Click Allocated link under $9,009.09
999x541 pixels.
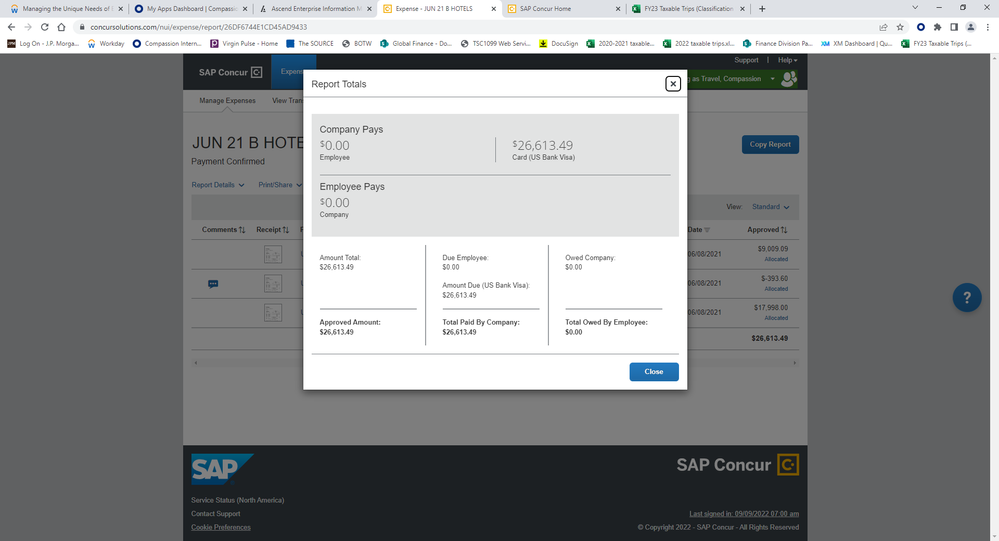pyautogui.click(x=776, y=259)
